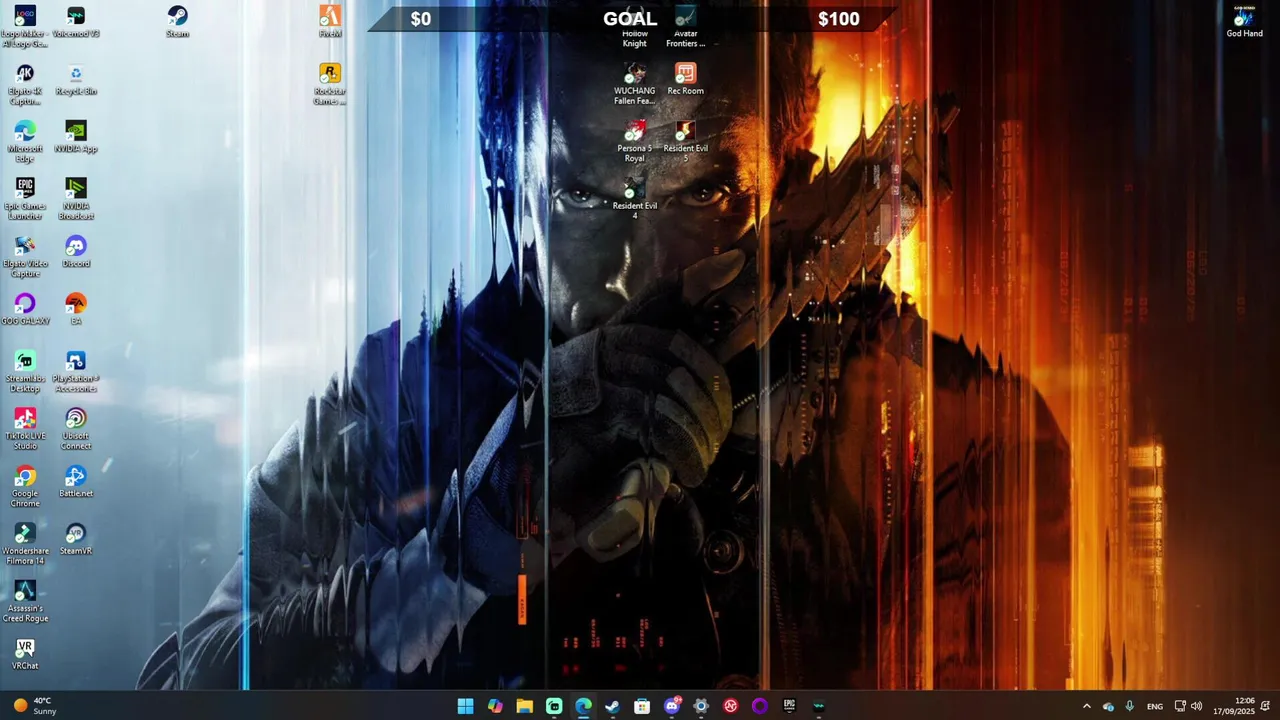Open Discord from the taskbar
Image resolution: width=1280 pixels, height=720 pixels.
point(672,706)
